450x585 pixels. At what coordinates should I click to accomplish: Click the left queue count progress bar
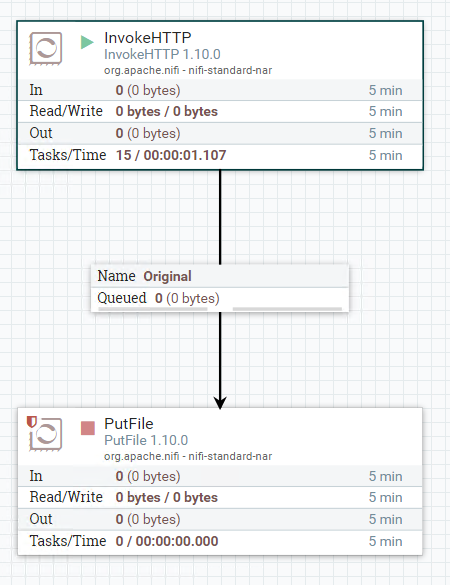pos(153,309)
